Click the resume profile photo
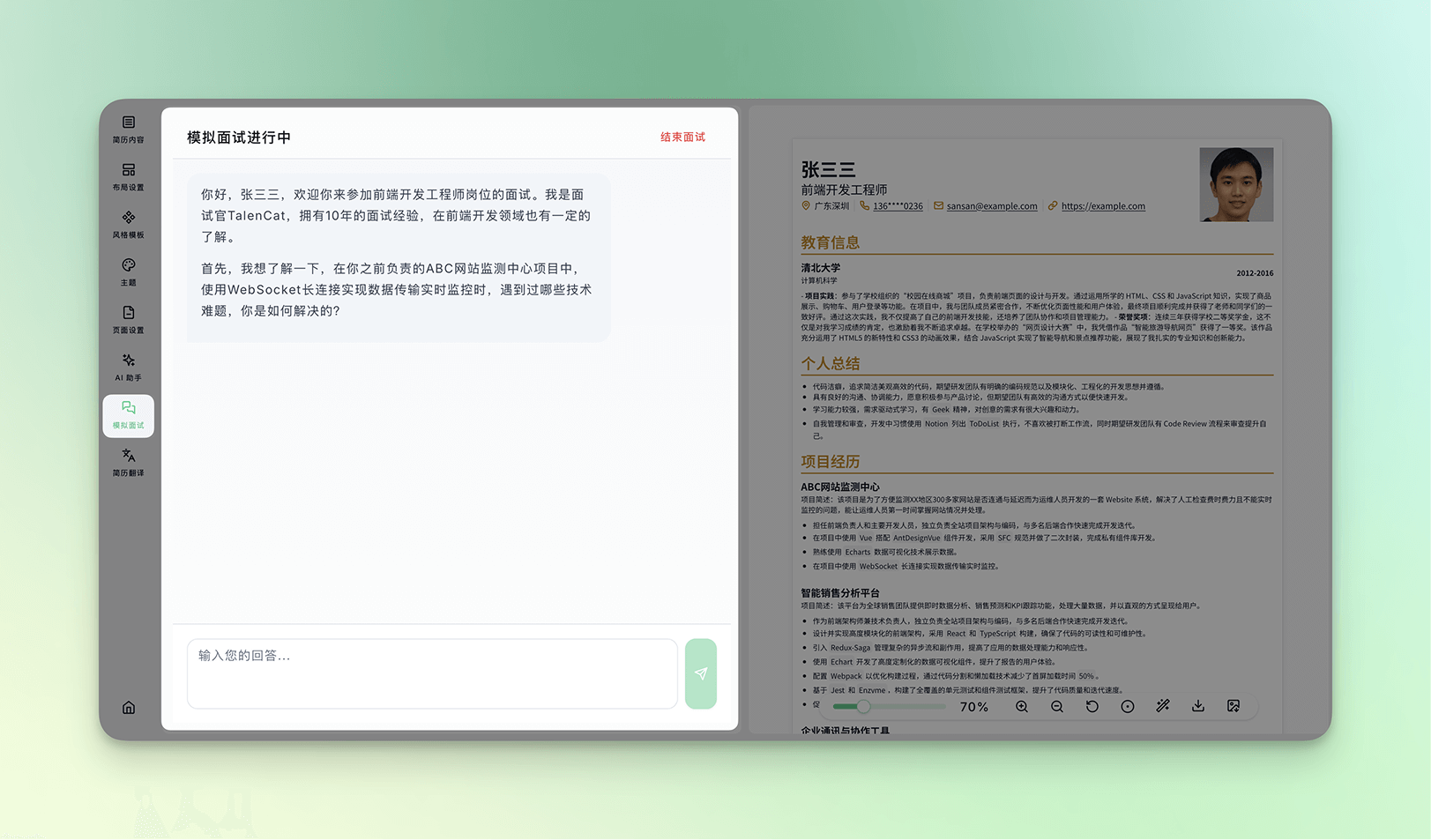Viewport: 1431px width, 840px height. click(x=1236, y=184)
